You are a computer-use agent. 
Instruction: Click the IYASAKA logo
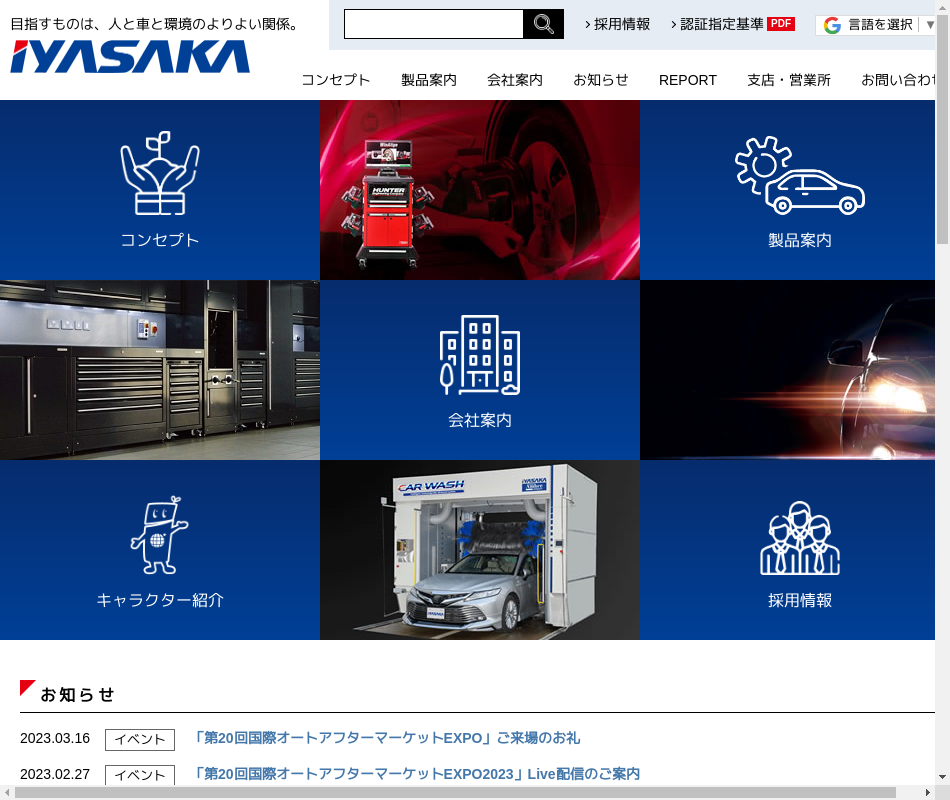130,57
